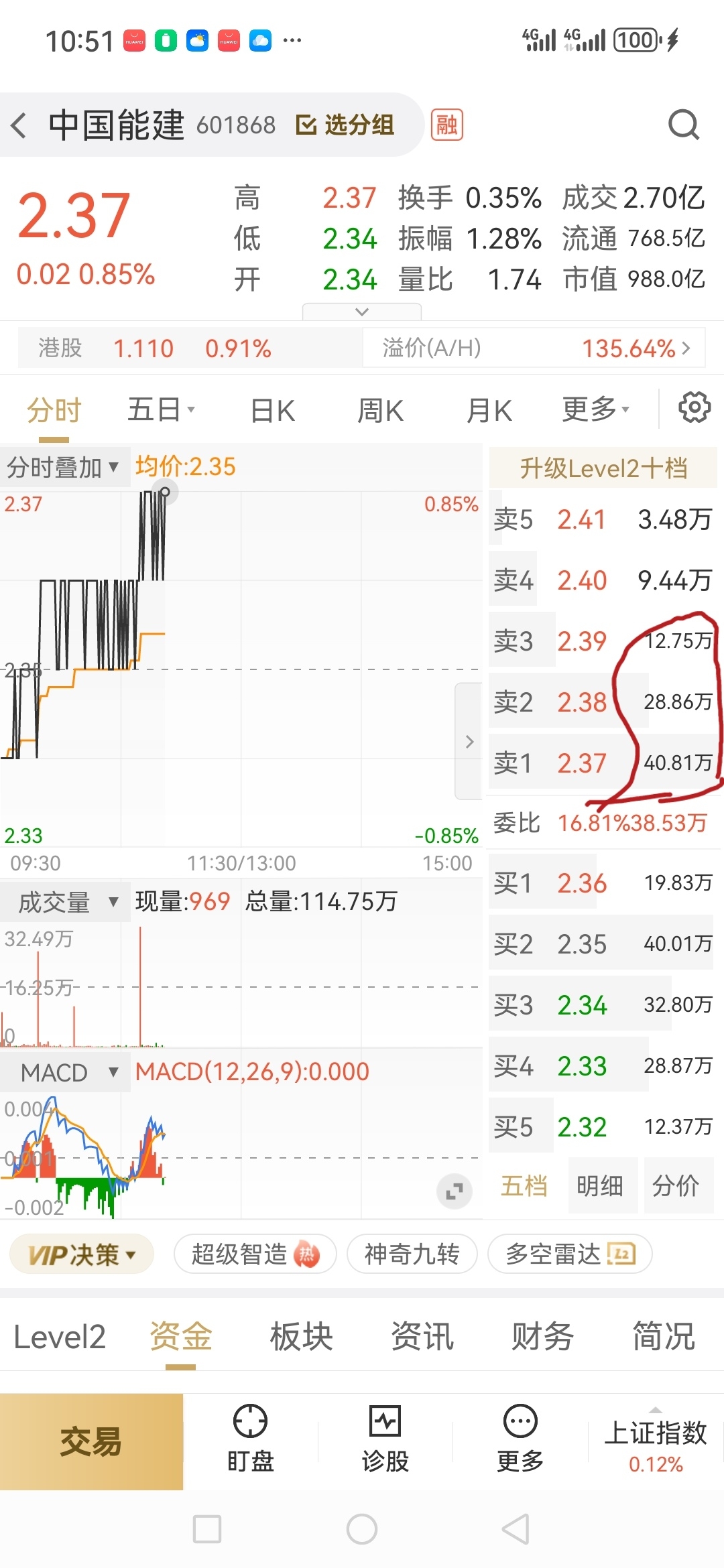Tap the 选分组 group selector
Screen dimensions: 724x1568
[x=345, y=125]
